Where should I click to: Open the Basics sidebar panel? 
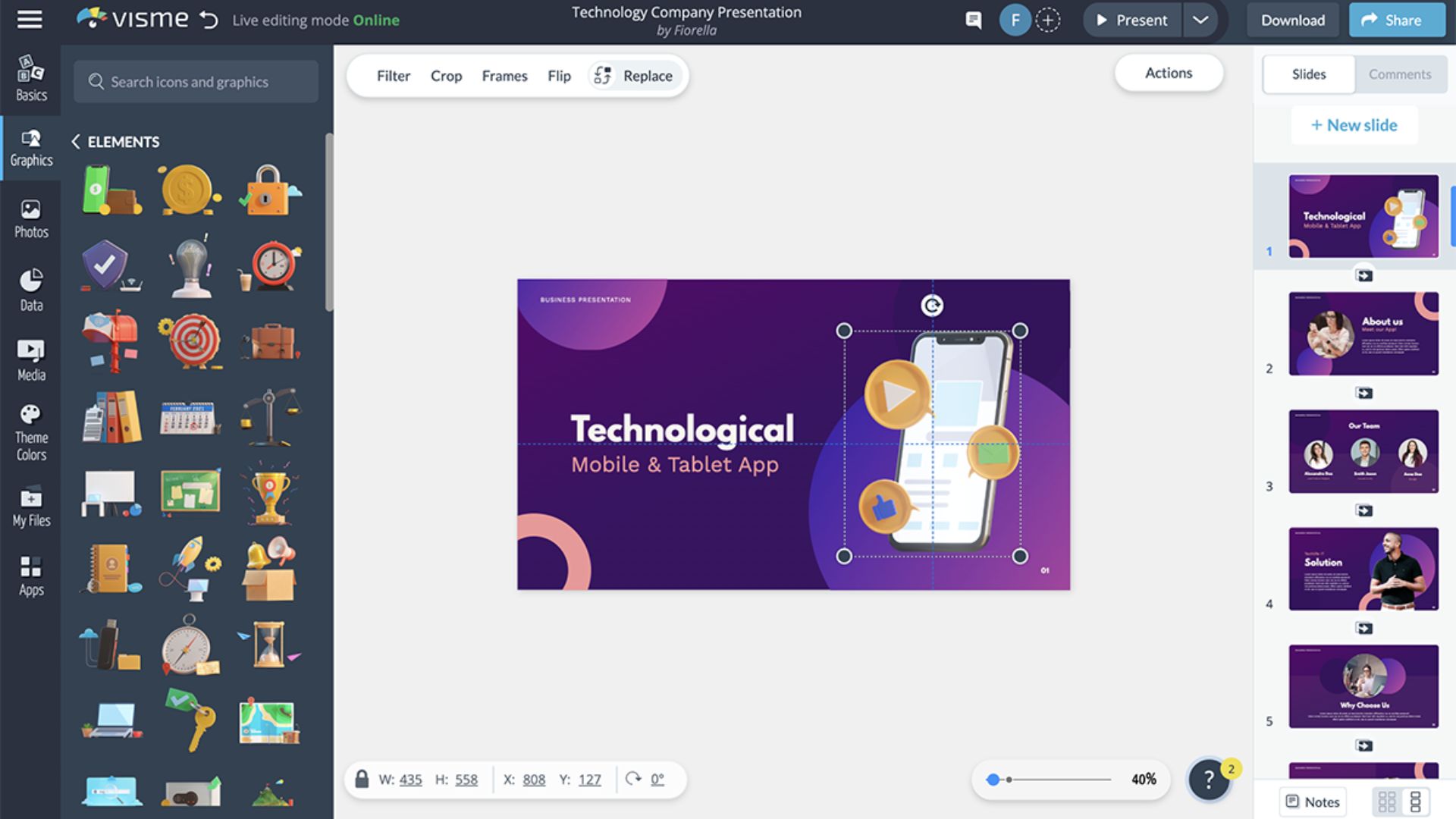[30, 79]
